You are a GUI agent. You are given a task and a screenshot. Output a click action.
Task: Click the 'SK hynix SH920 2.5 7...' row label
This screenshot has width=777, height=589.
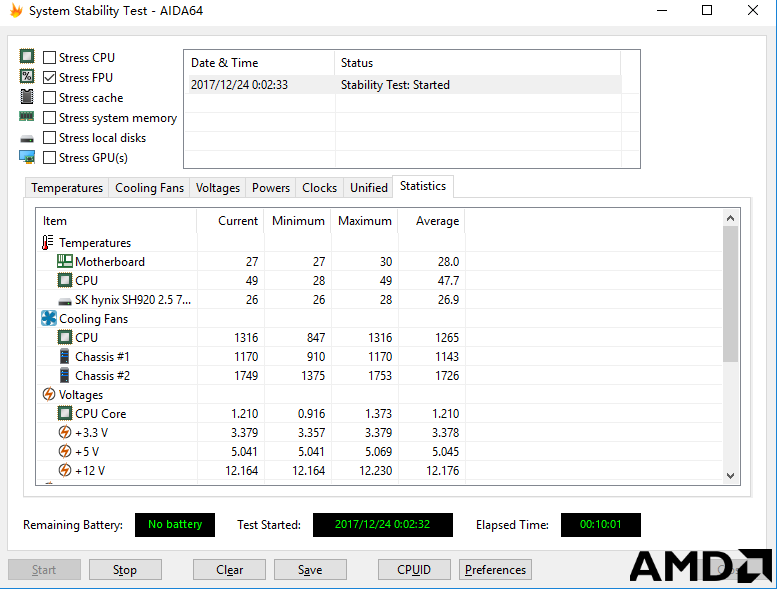(133, 300)
